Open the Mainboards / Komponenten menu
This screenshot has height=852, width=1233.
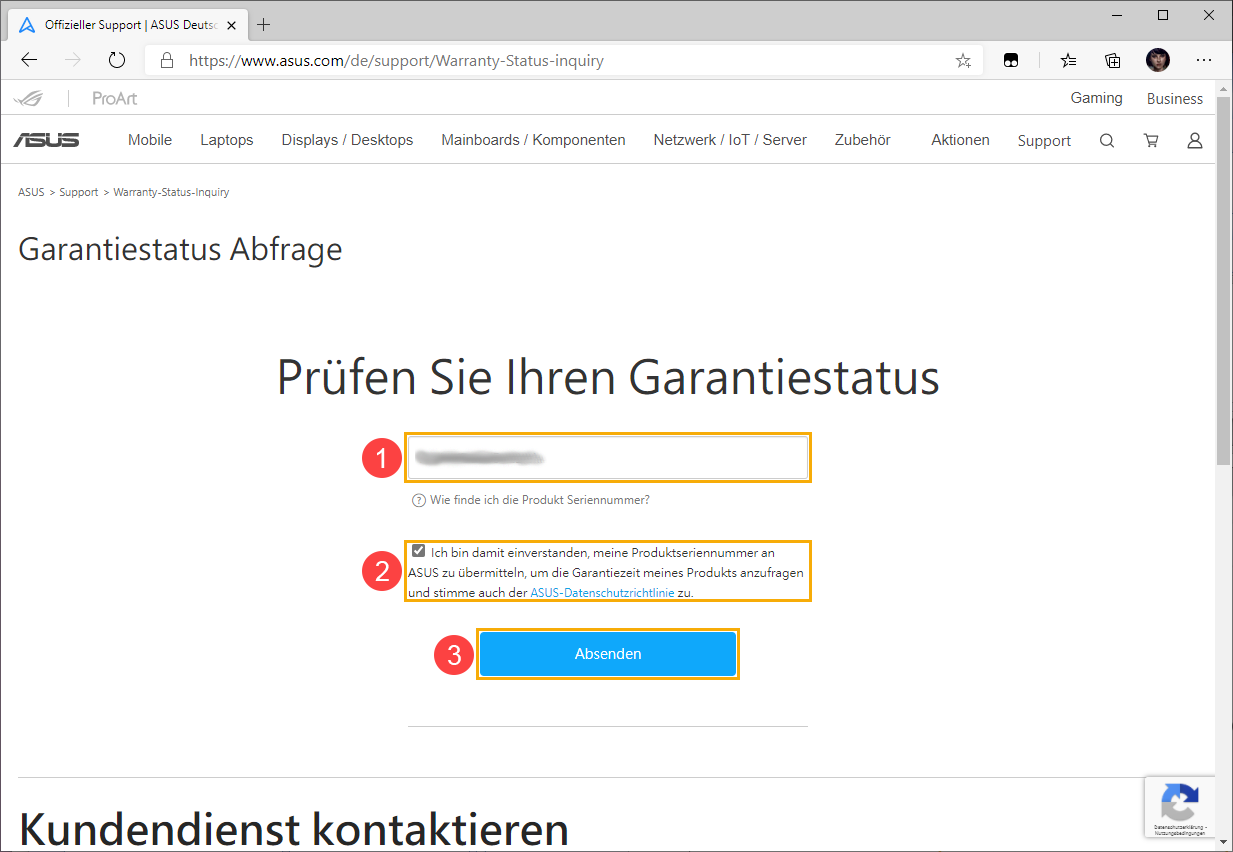click(x=533, y=140)
